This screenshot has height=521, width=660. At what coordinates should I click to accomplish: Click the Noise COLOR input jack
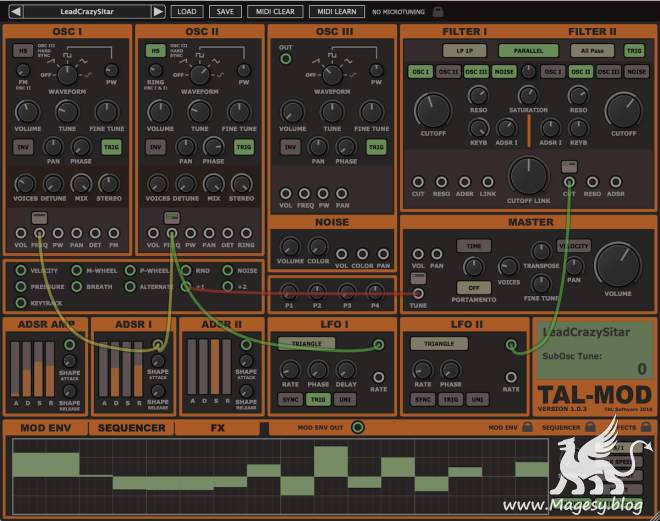tap(362, 254)
